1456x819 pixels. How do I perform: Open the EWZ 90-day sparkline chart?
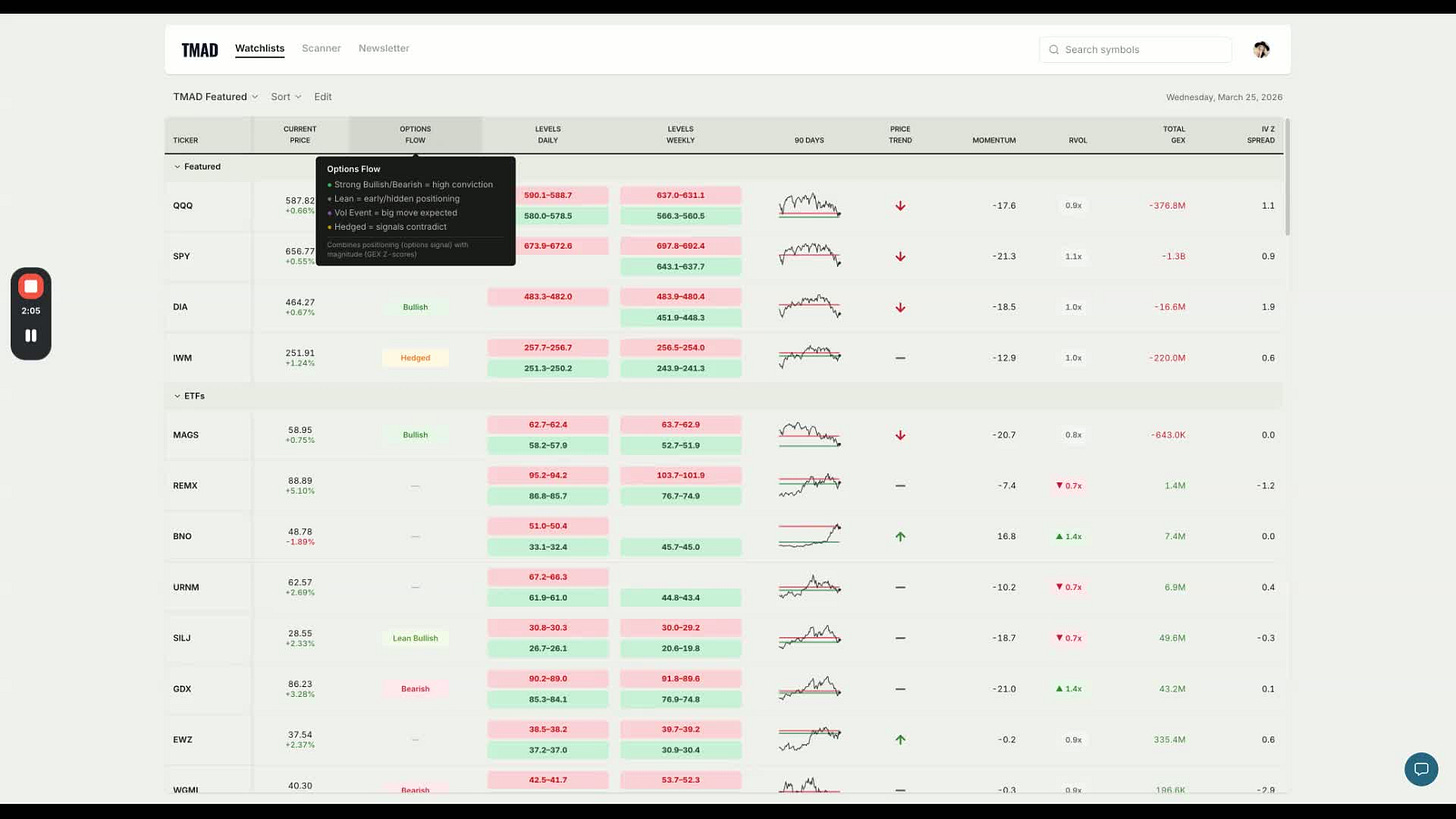(809, 739)
